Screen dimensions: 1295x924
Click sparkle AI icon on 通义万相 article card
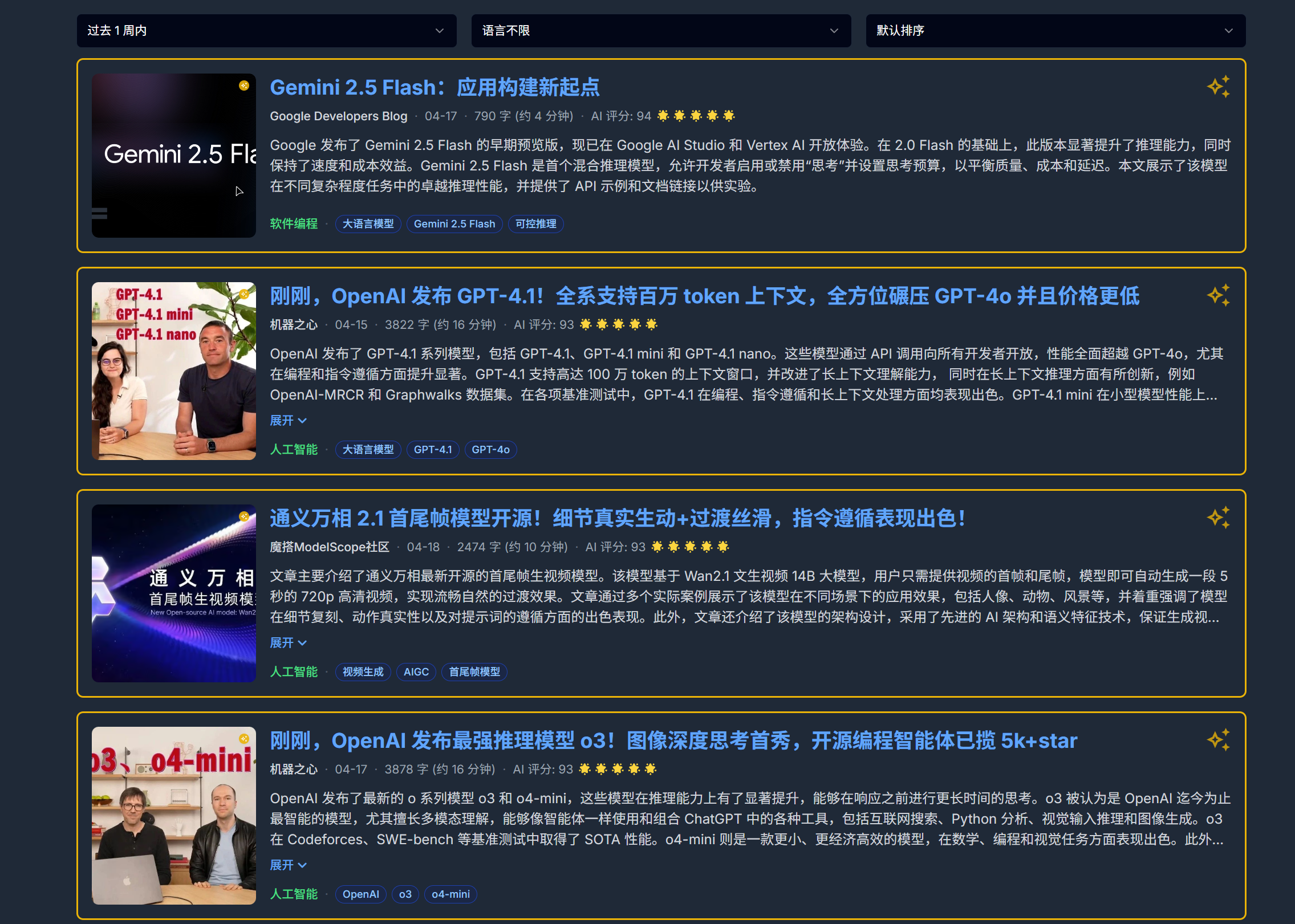click(x=1219, y=518)
